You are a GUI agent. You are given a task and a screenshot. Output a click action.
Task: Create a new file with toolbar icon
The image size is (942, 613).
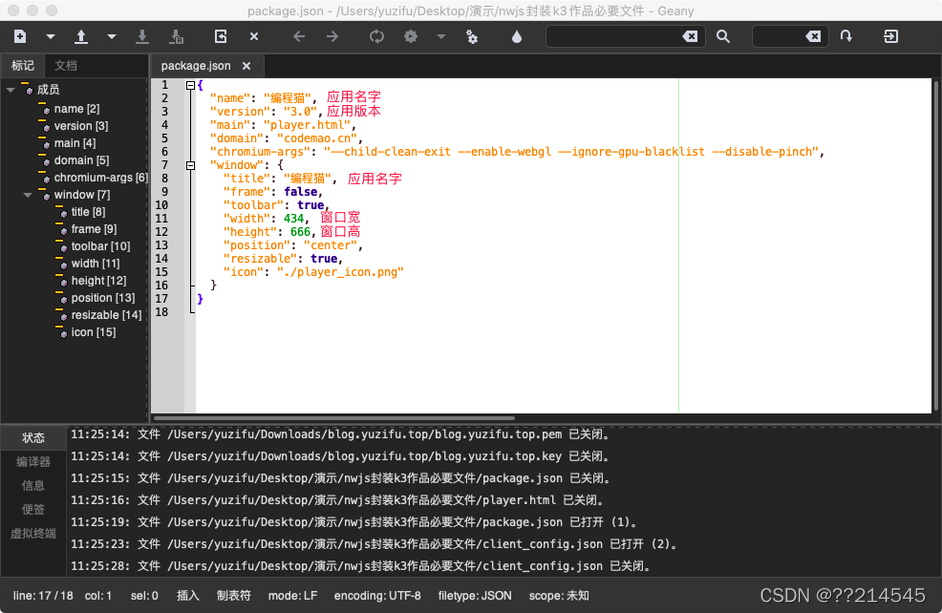(20, 37)
